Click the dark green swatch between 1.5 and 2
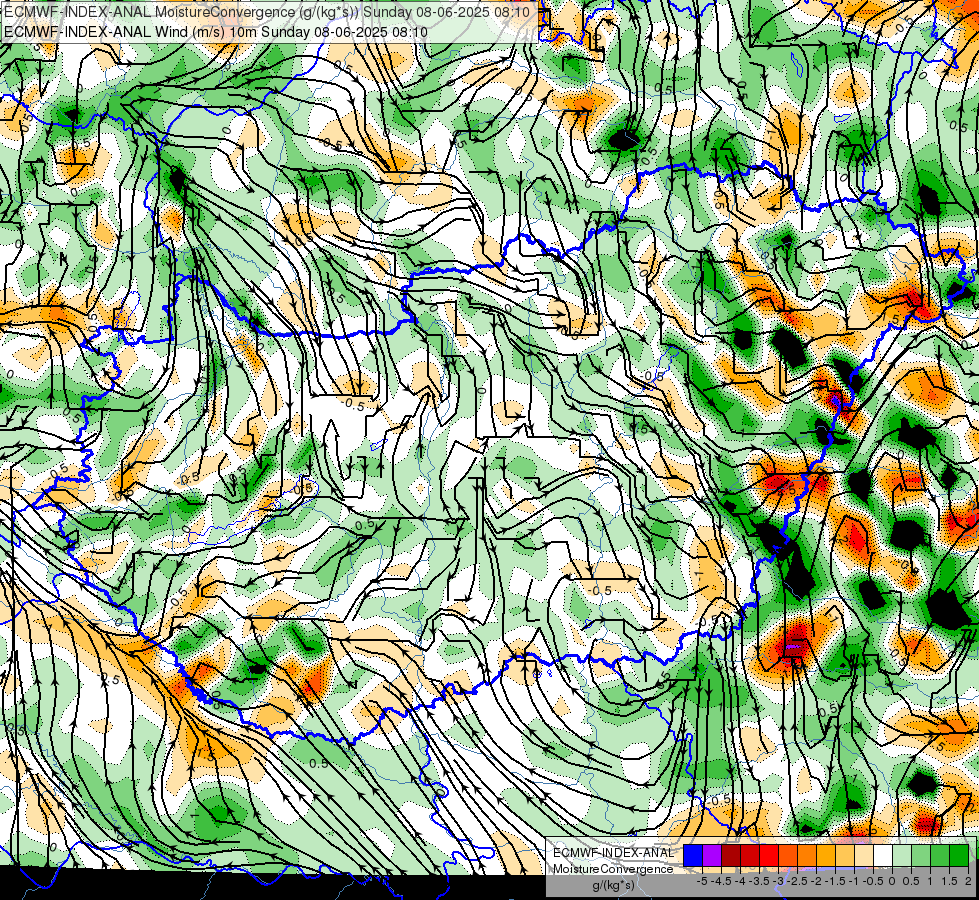979x900 pixels. point(959,856)
